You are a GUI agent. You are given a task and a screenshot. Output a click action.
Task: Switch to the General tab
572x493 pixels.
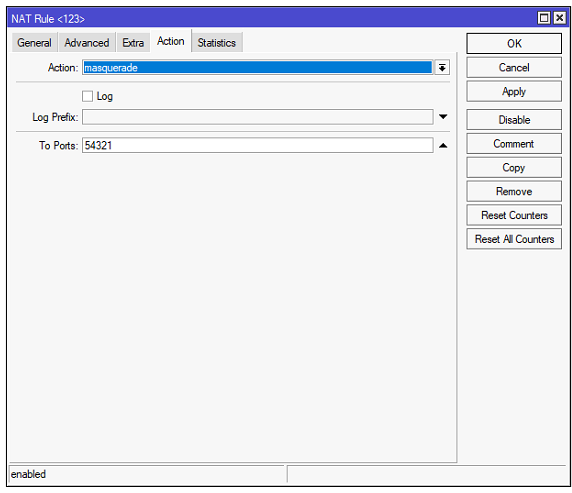[x=34, y=43]
